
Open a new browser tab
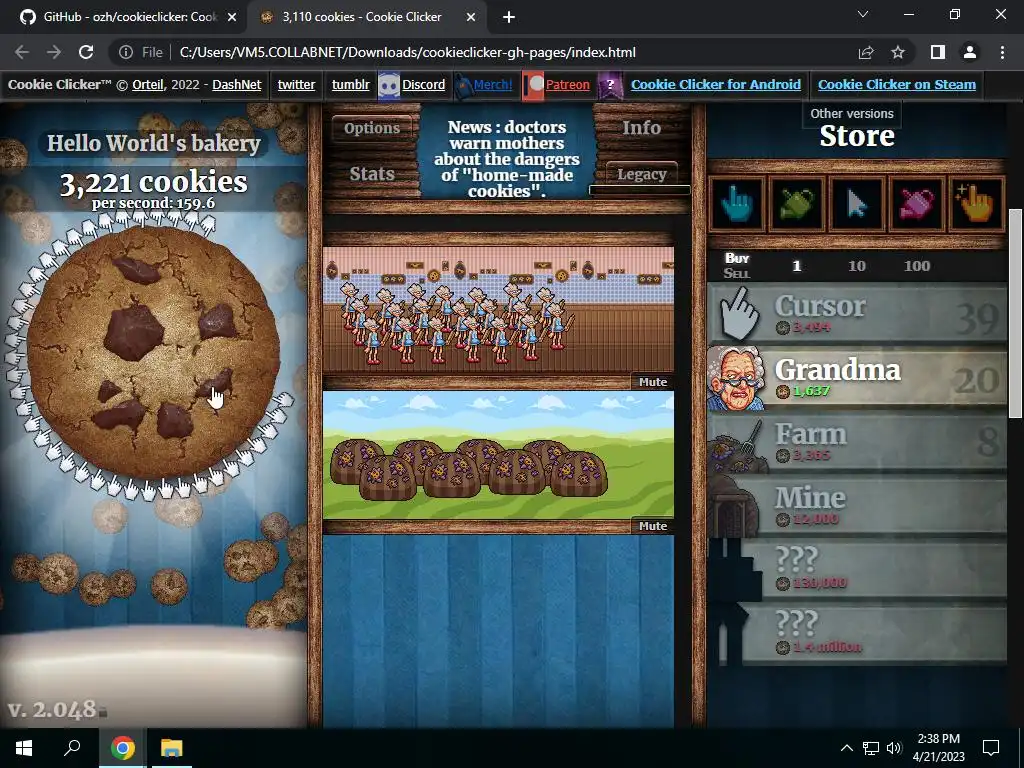click(509, 17)
